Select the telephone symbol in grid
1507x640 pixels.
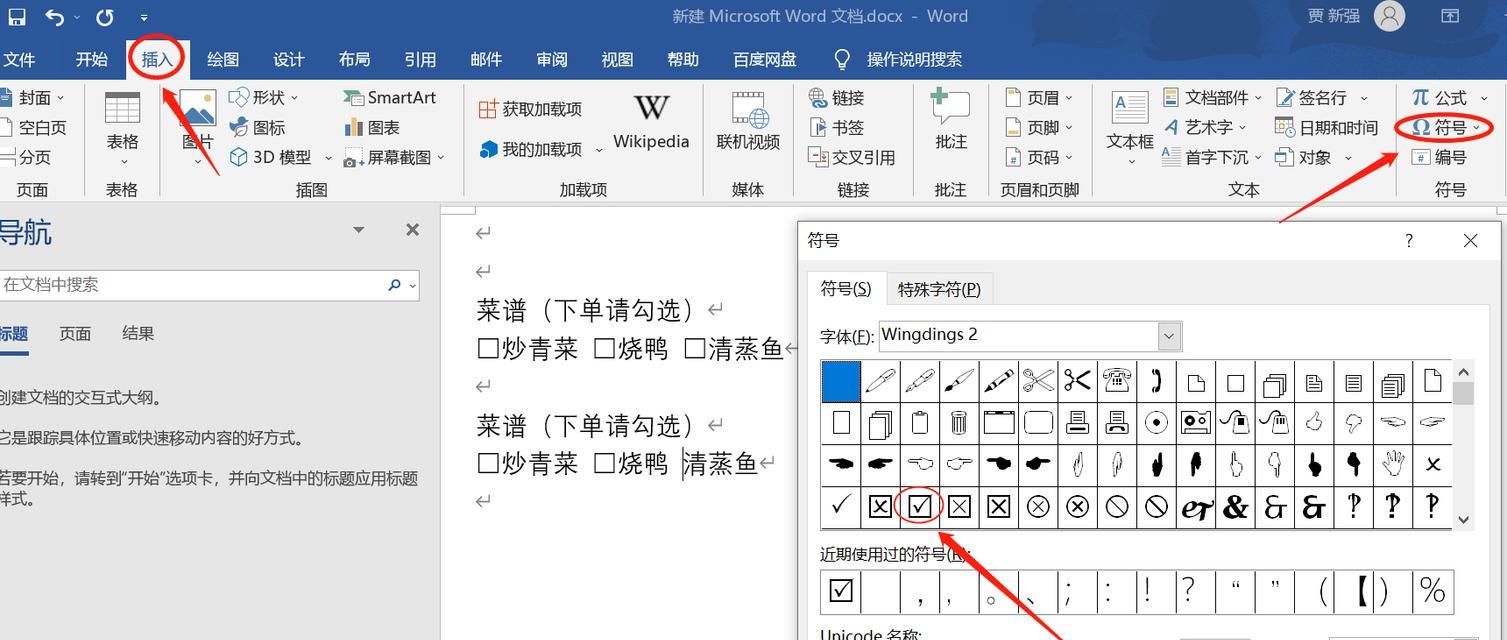tap(1117, 381)
